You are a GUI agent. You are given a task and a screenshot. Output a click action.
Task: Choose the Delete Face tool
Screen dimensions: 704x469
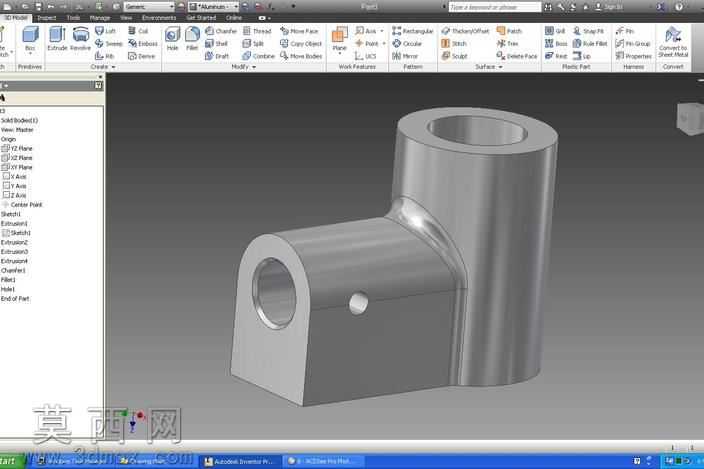(x=517, y=56)
